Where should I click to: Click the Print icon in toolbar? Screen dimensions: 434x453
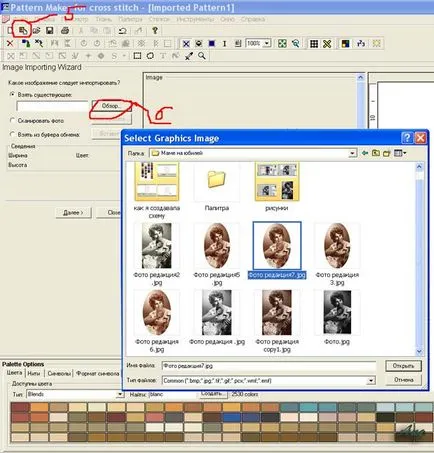tap(65, 31)
